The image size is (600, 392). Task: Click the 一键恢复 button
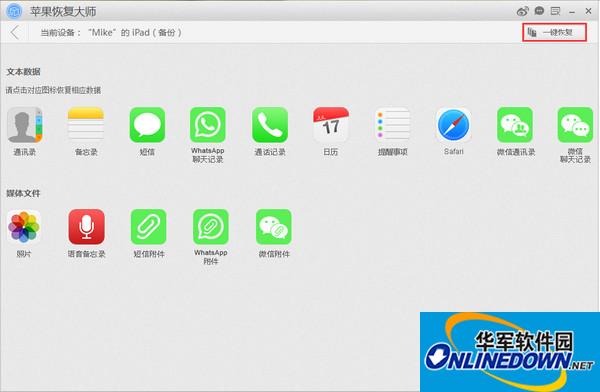click(x=554, y=33)
